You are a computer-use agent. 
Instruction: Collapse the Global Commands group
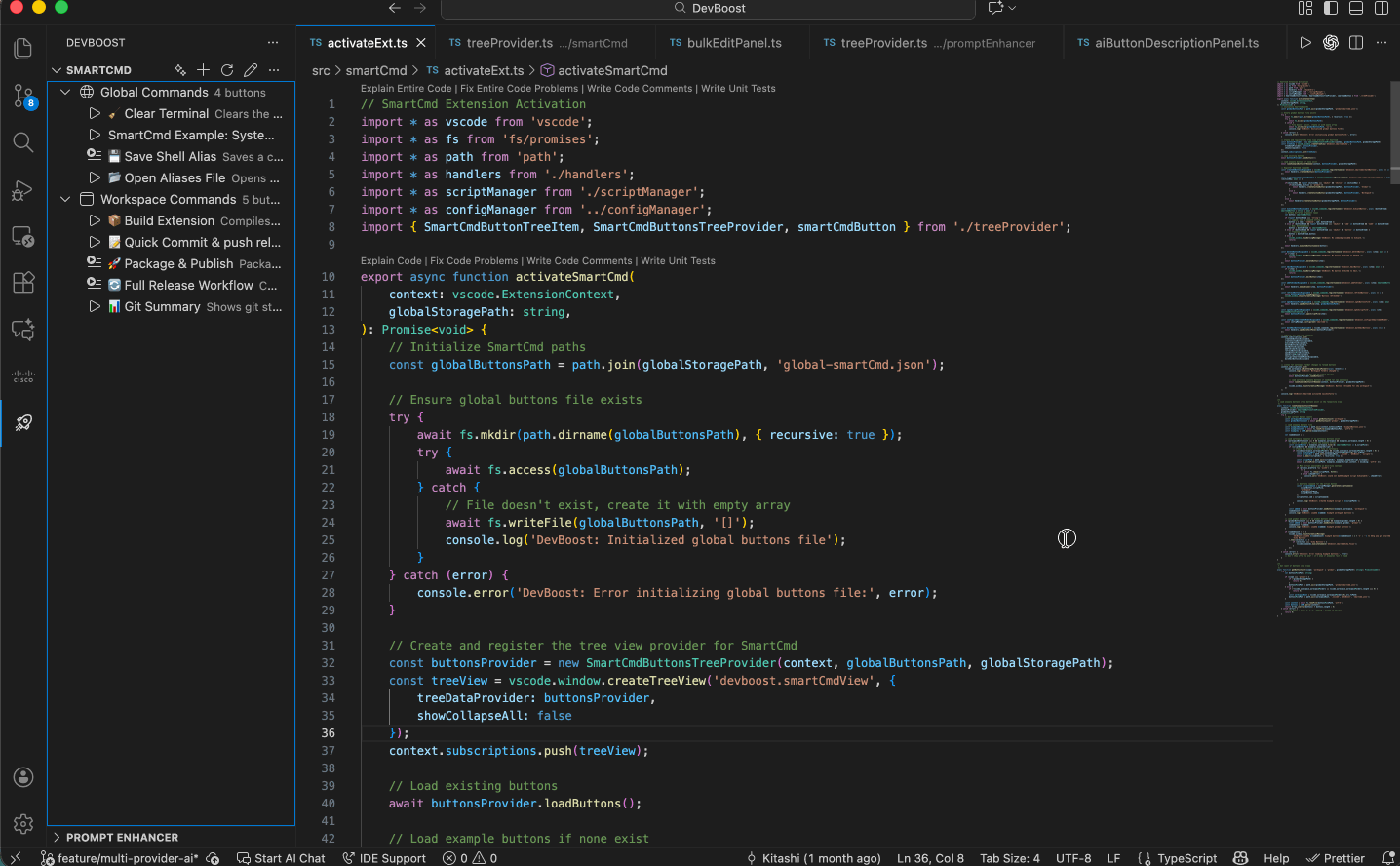click(65, 93)
